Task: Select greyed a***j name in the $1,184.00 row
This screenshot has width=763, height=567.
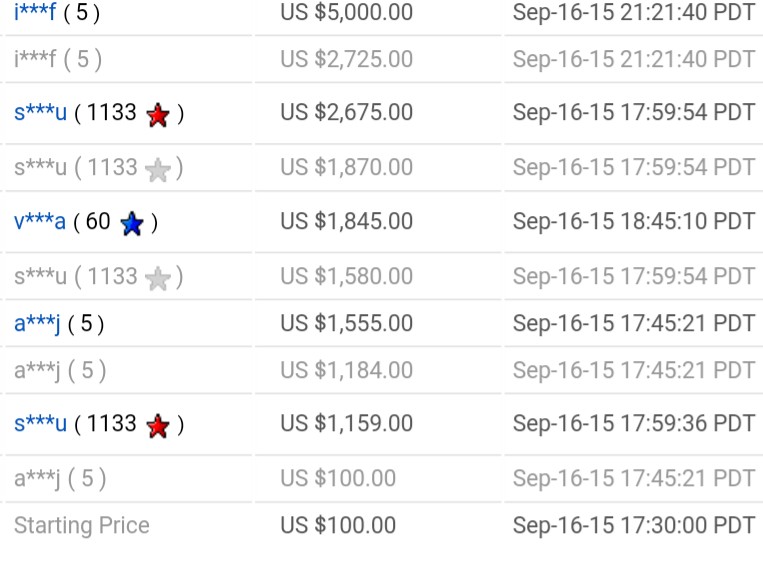Action: (x=37, y=371)
